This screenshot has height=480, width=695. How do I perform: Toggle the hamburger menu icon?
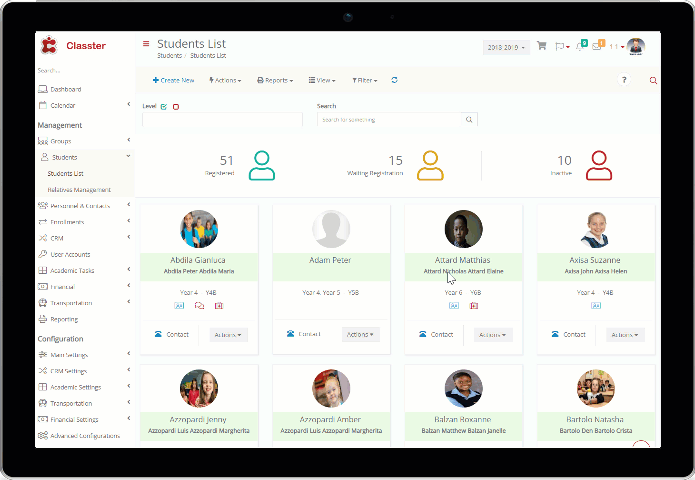(146, 43)
